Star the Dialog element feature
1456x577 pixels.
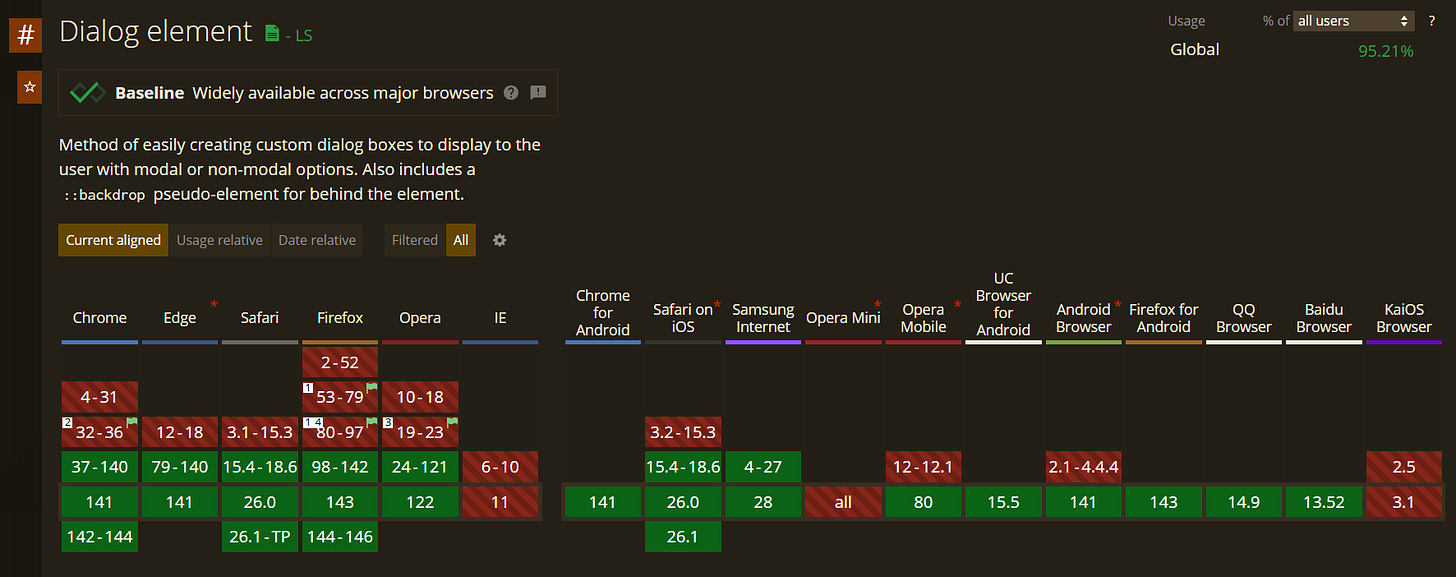tap(29, 88)
